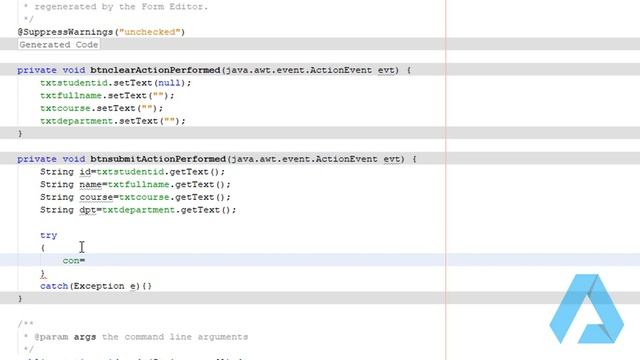The height and width of the screenshot is (360, 640).
Task: Click the btnsubmitActionPerformed method name
Action: tap(158, 159)
